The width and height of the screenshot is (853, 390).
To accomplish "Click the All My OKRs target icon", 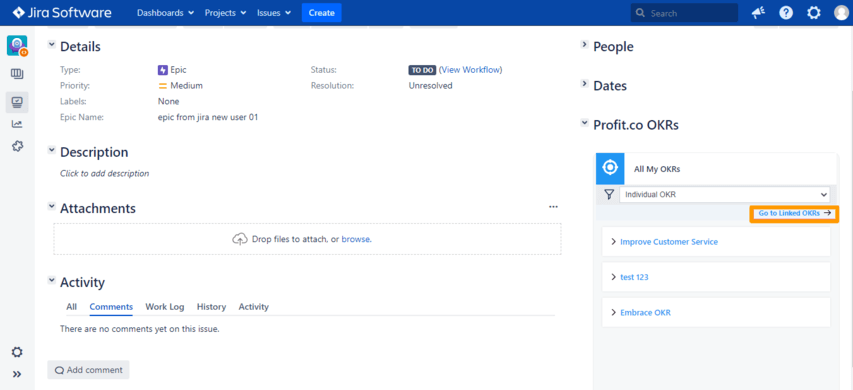I will (x=610, y=168).
